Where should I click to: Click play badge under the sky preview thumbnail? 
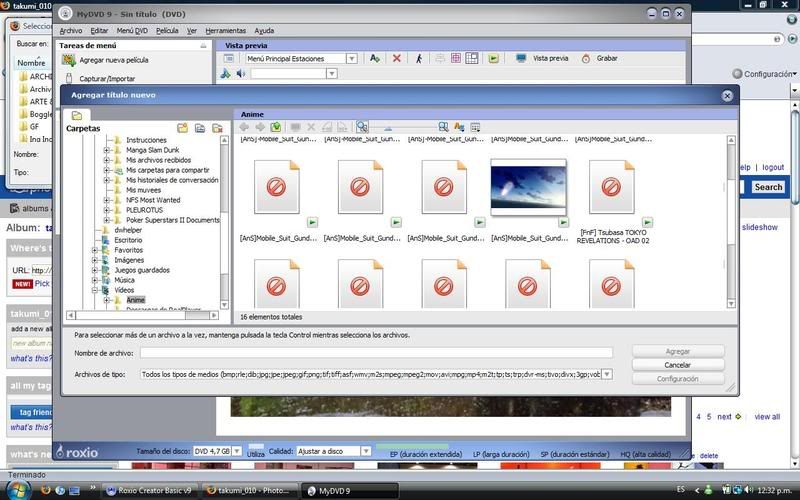coord(563,222)
